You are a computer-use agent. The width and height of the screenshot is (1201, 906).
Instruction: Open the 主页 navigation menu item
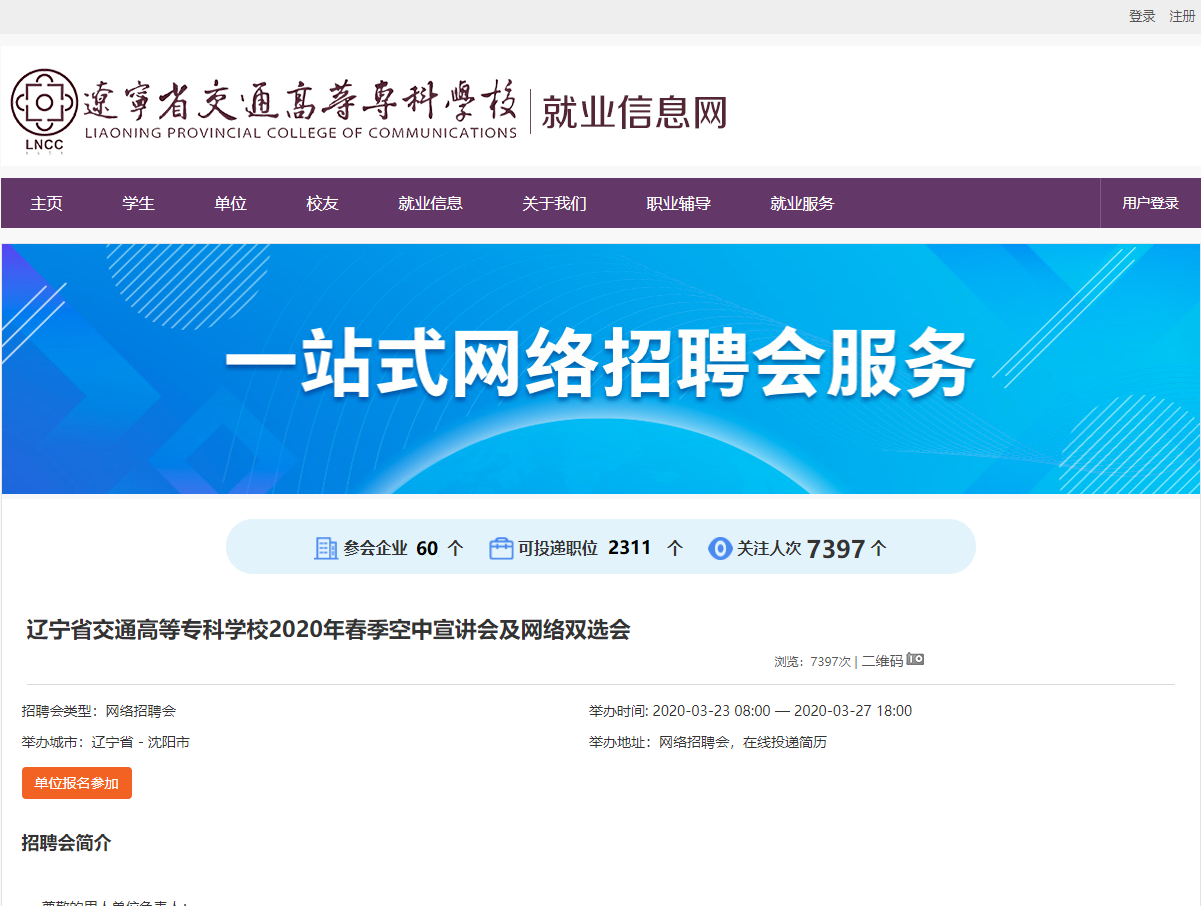46,203
